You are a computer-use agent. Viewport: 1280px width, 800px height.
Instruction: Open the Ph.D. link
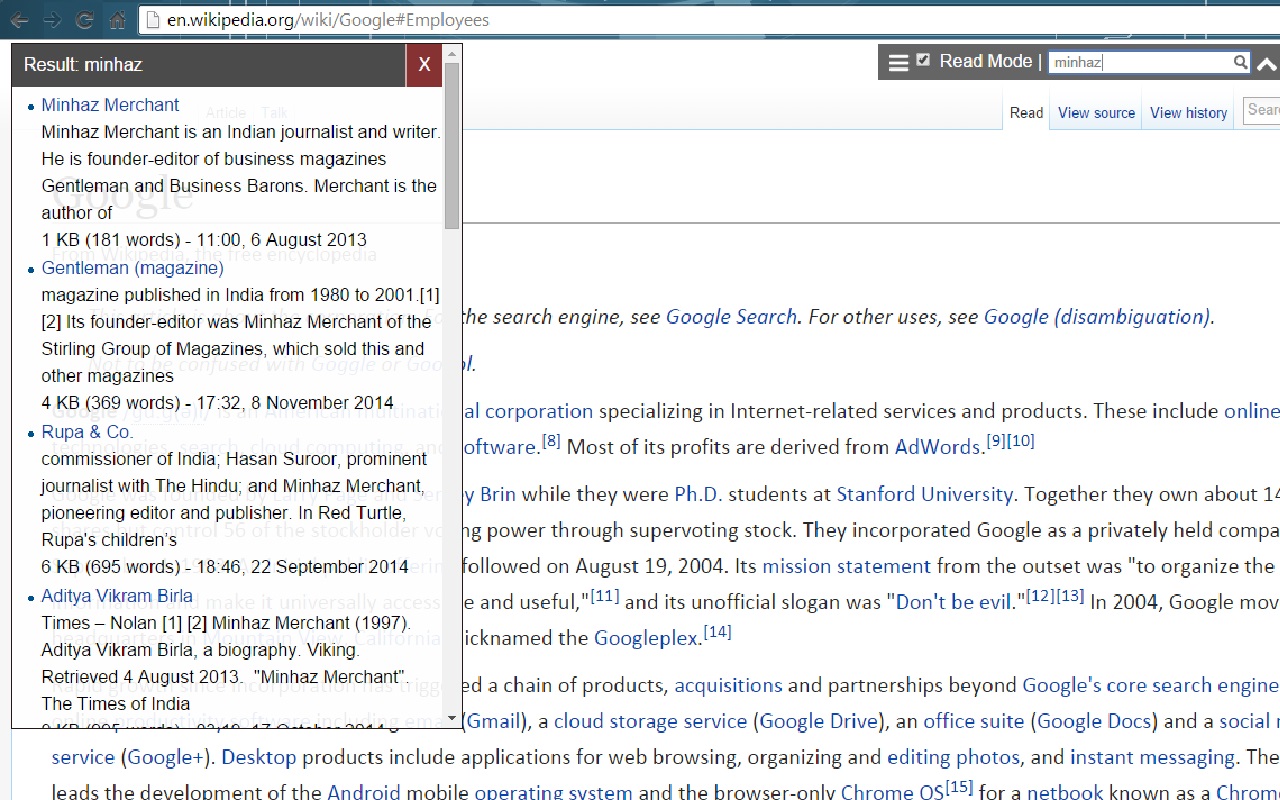pyautogui.click(x=699, y=494)
